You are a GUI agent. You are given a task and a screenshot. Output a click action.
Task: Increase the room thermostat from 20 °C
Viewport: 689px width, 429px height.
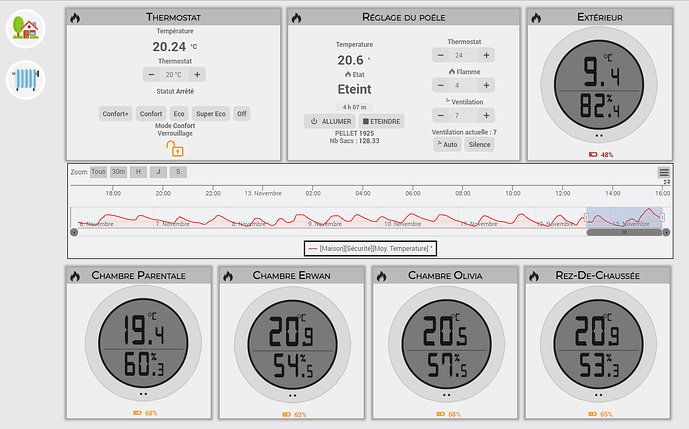197,75
